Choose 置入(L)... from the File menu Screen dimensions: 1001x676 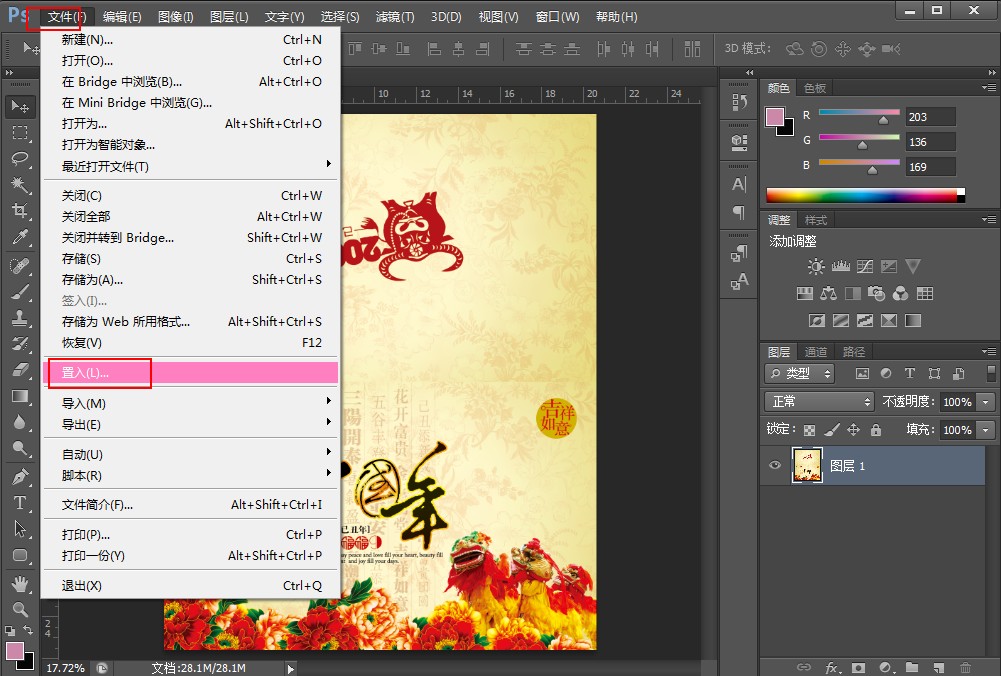click(x=190, y=373)
